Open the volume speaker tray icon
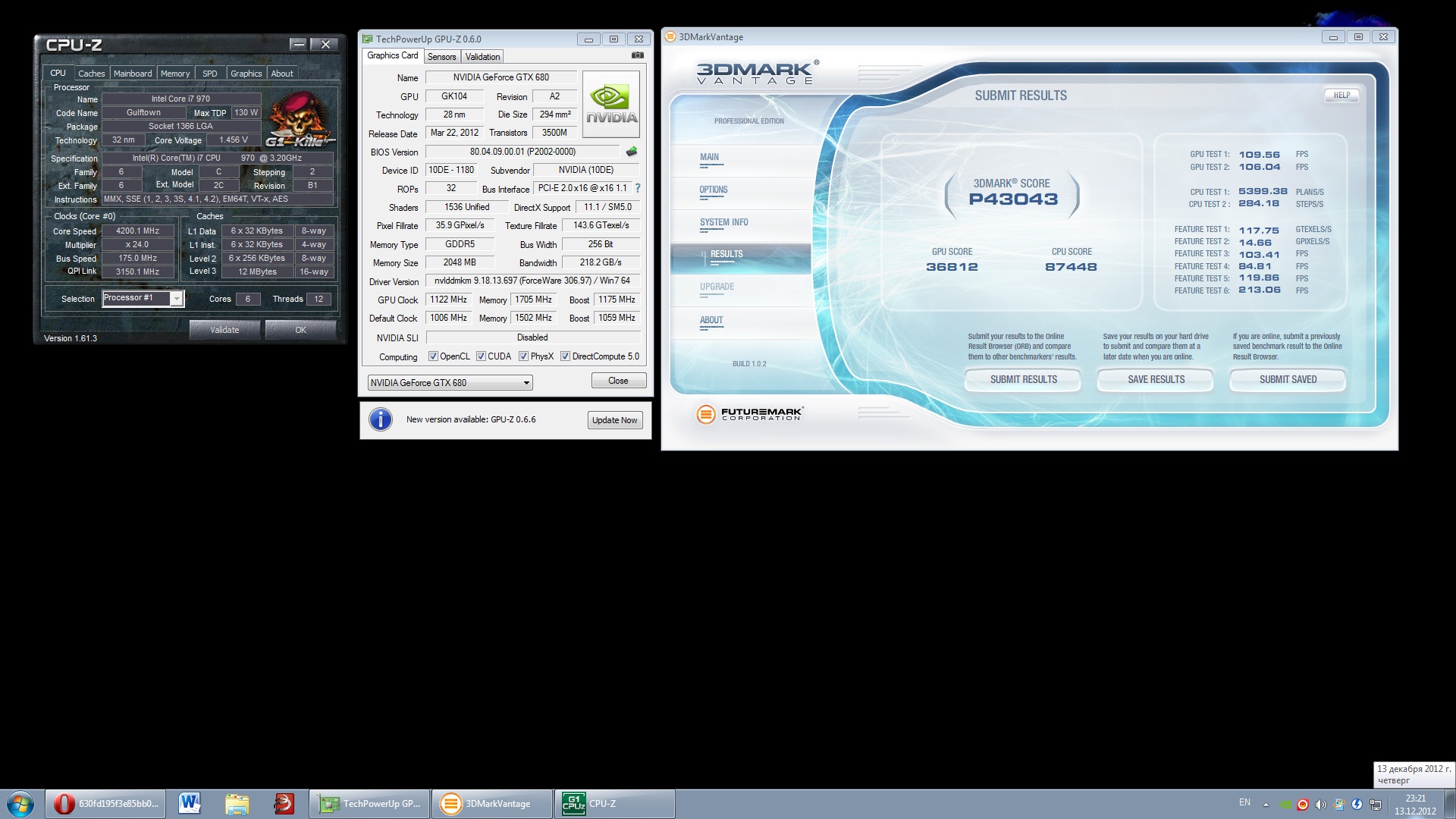Image resolution: width=1456 pixels, height=819 pixels. [x=1321, y=805]
